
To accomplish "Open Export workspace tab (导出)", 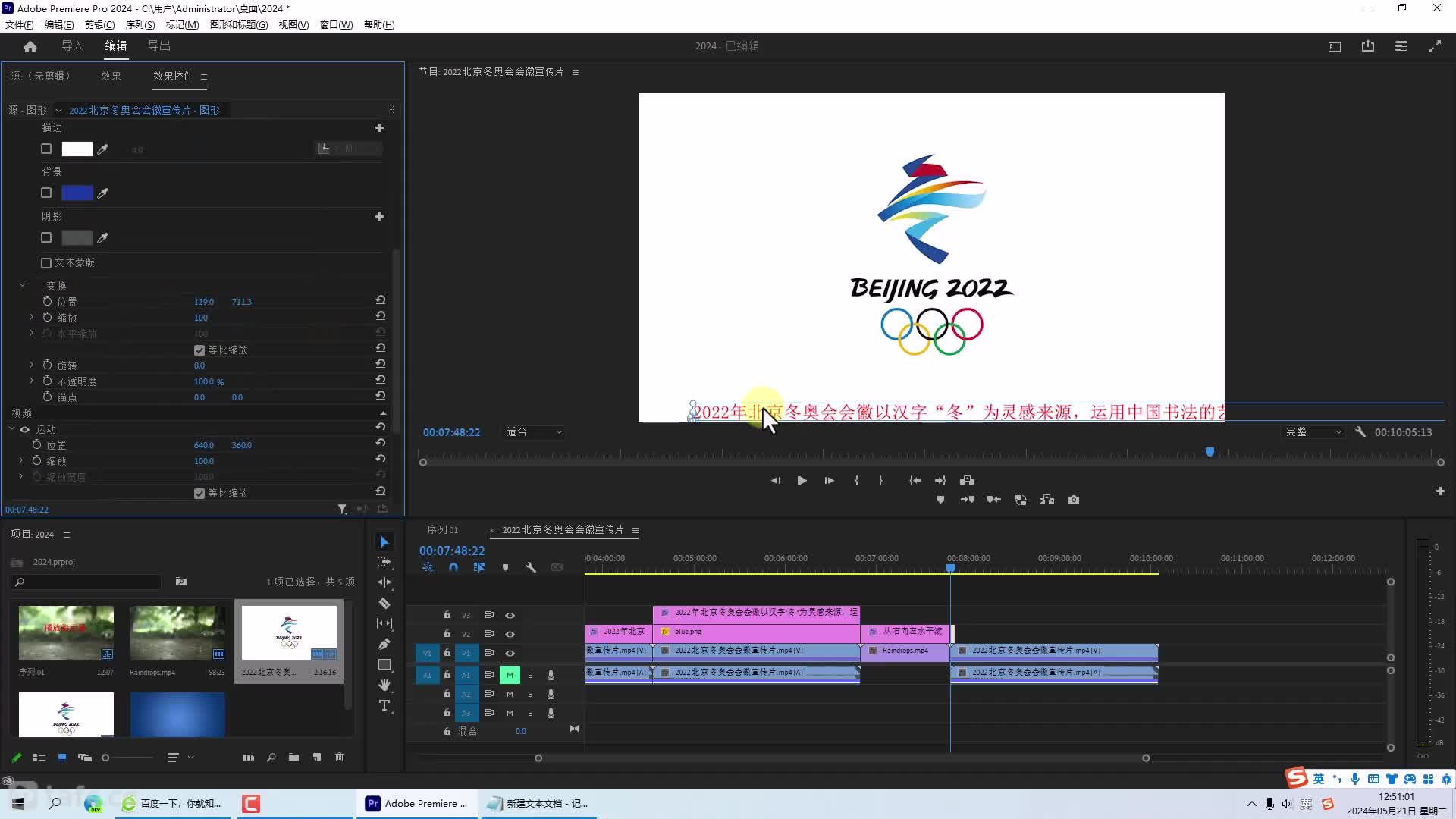I will pos(159,45).
